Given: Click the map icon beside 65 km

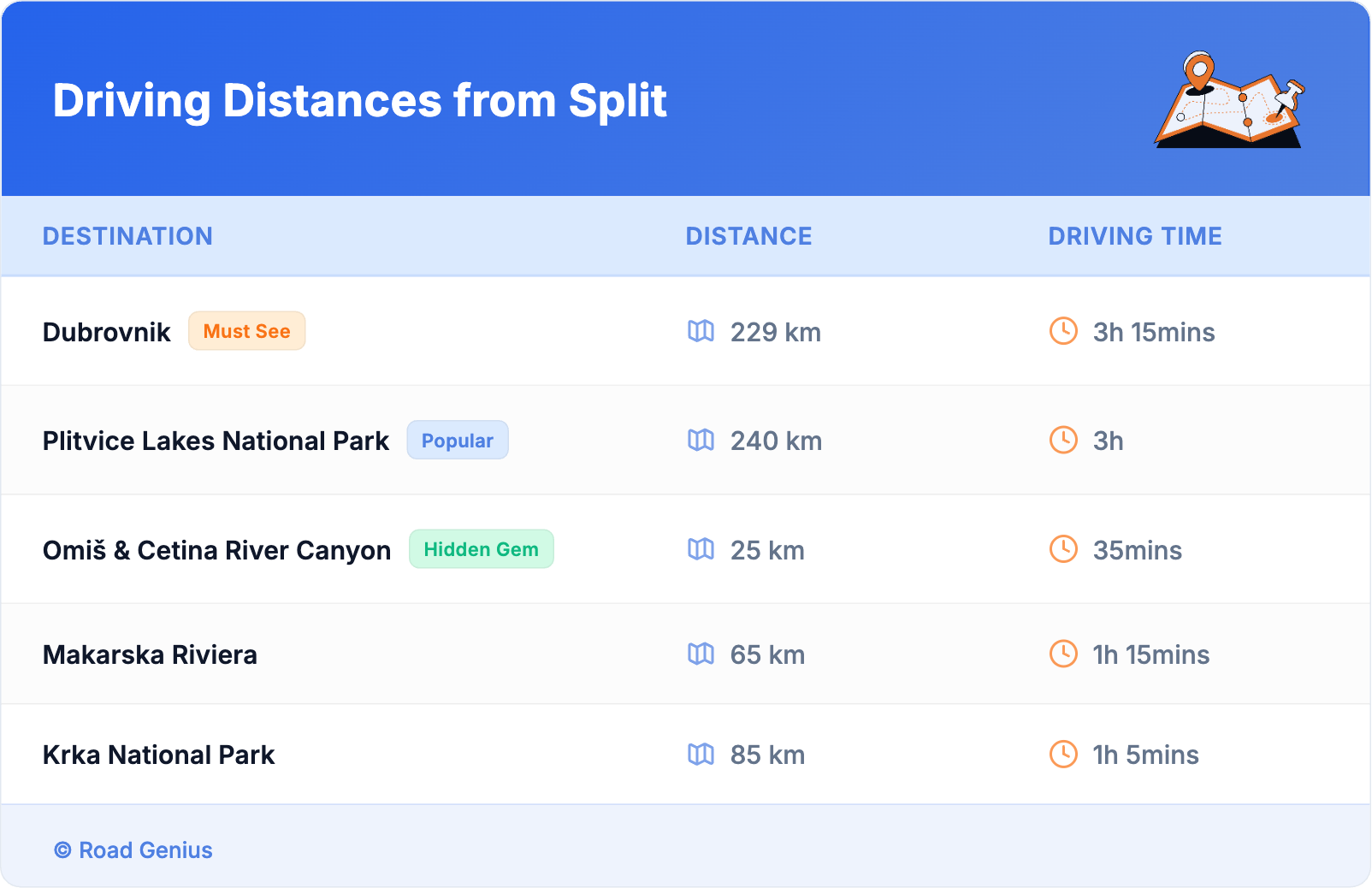Looking at the screenshot, I should click(x=701, y=654).
